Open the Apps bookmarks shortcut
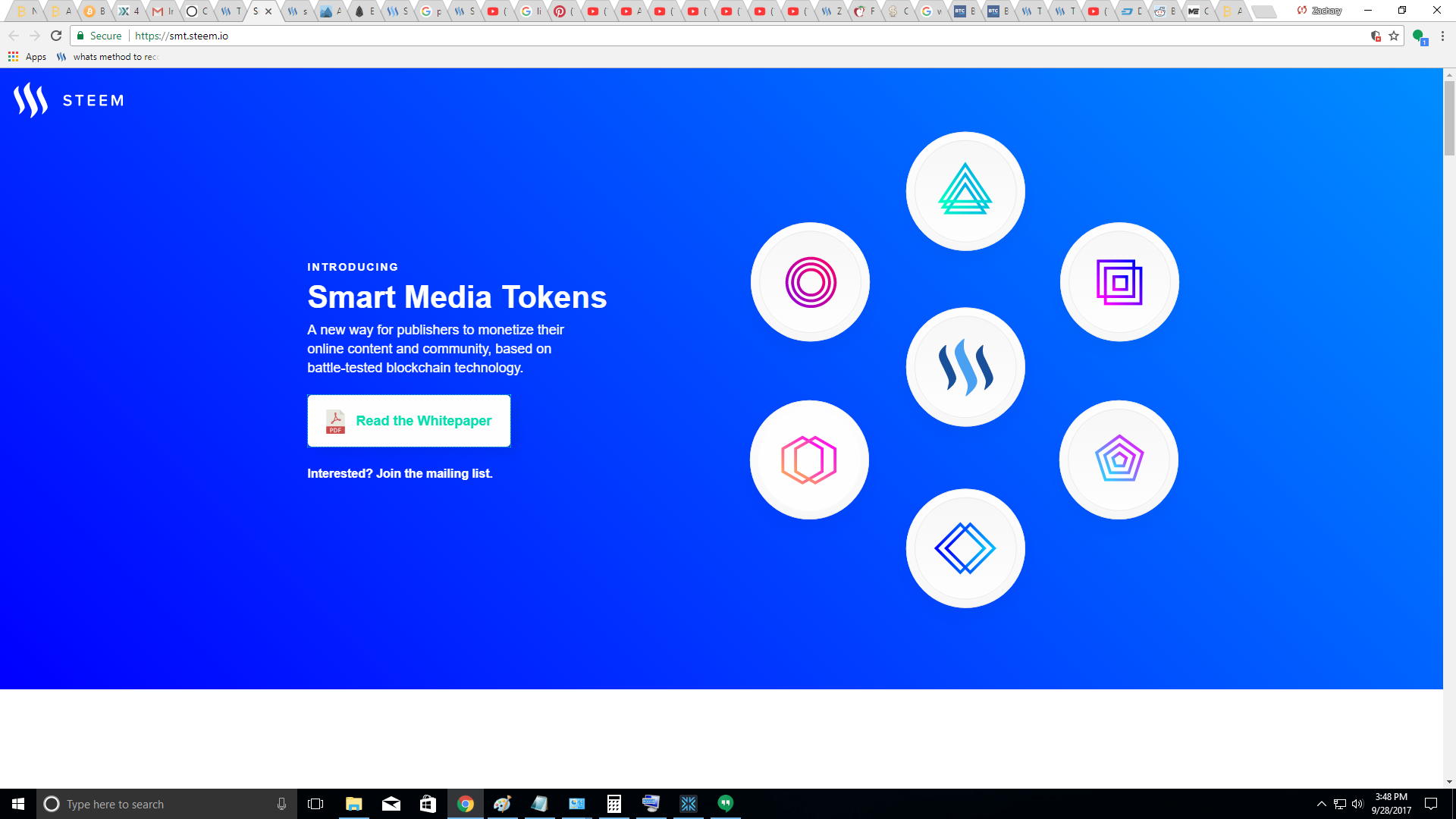The height and width of the screenshot is (819, 1456). click(x=27, y=57)
